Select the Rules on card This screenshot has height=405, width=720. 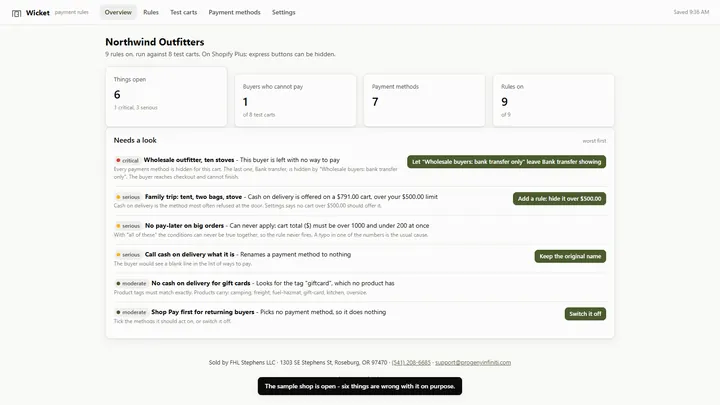click(553, 100)
